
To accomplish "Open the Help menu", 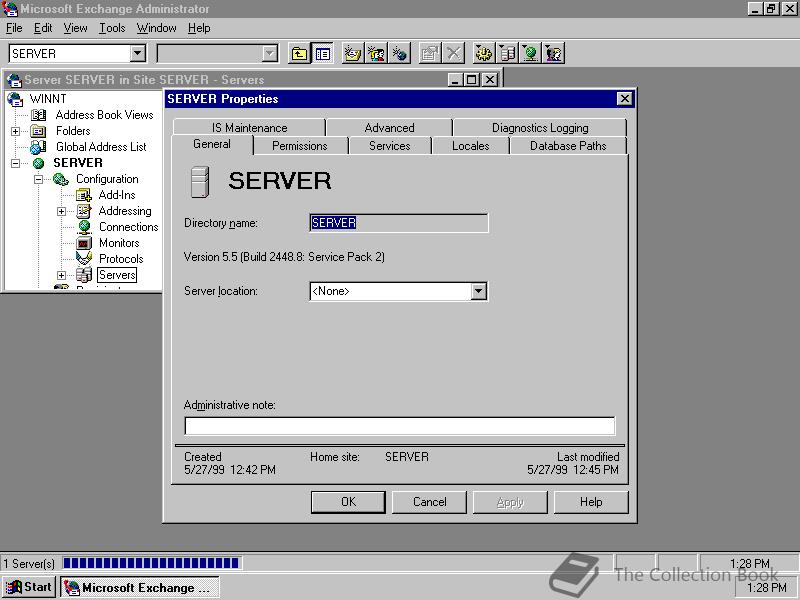I will point(199,28).
